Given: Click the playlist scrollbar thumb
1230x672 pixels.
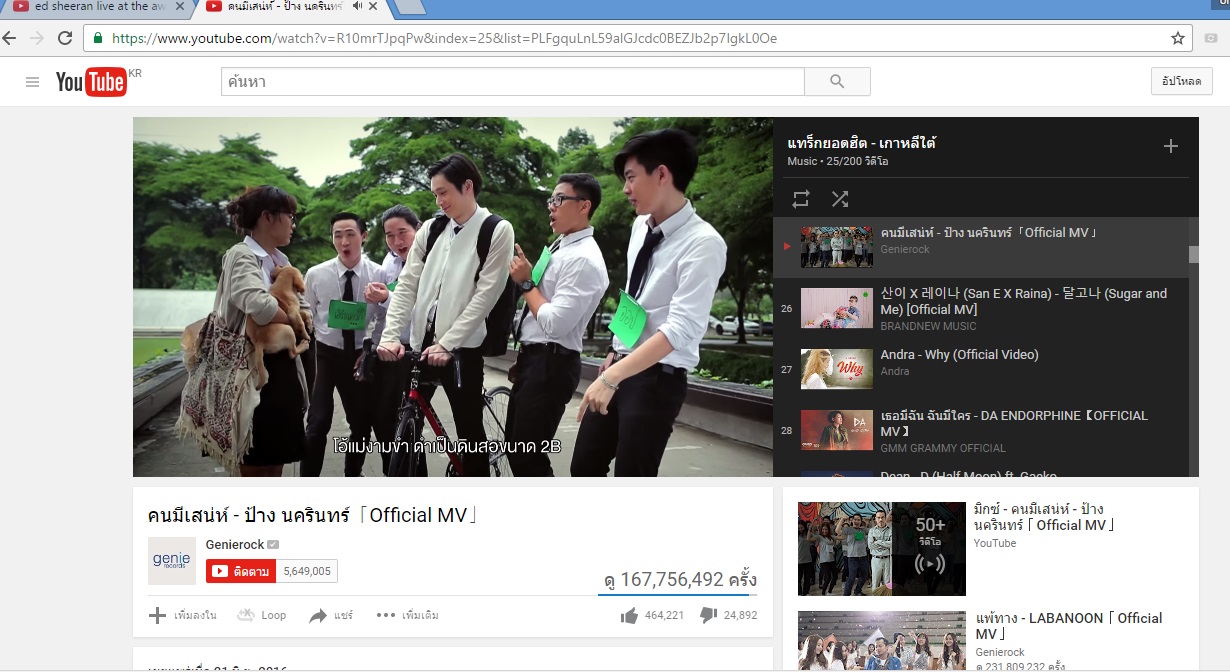Looking at the screenshot, I should point(1193,254).
